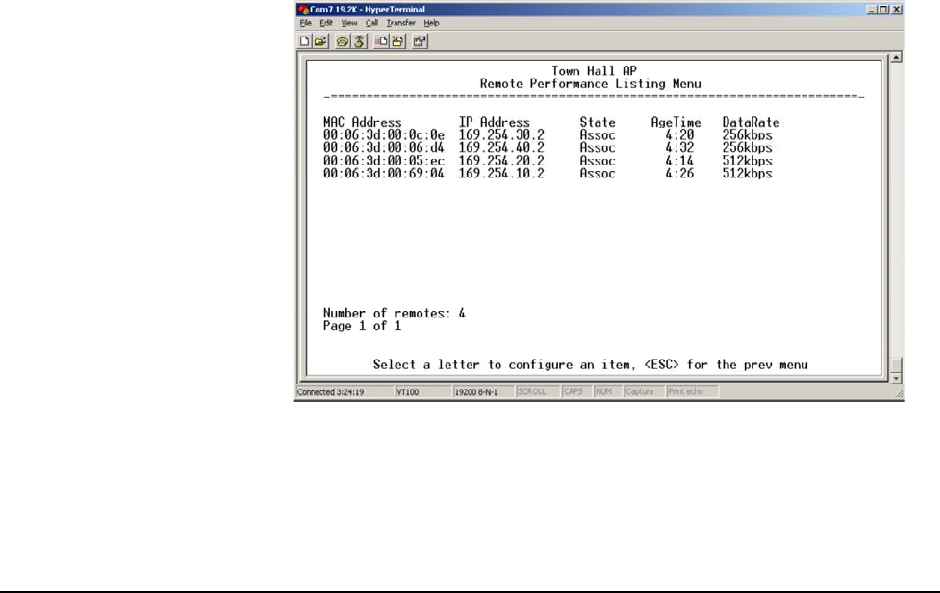Maximize the HyperTerminal window
Screen dimensions: 940x593
click(884, 9)
